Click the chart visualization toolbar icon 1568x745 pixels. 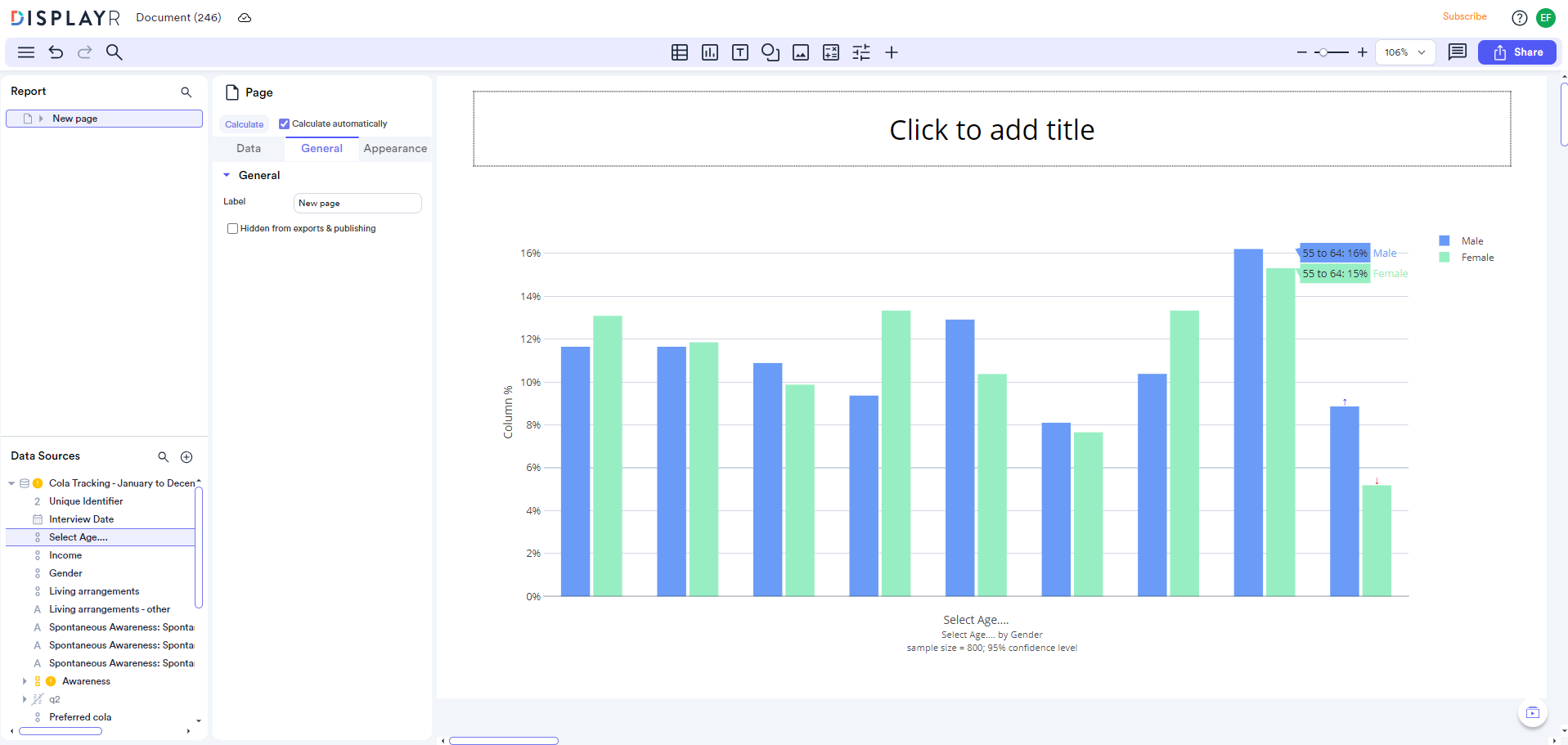[x=709, y=52]
